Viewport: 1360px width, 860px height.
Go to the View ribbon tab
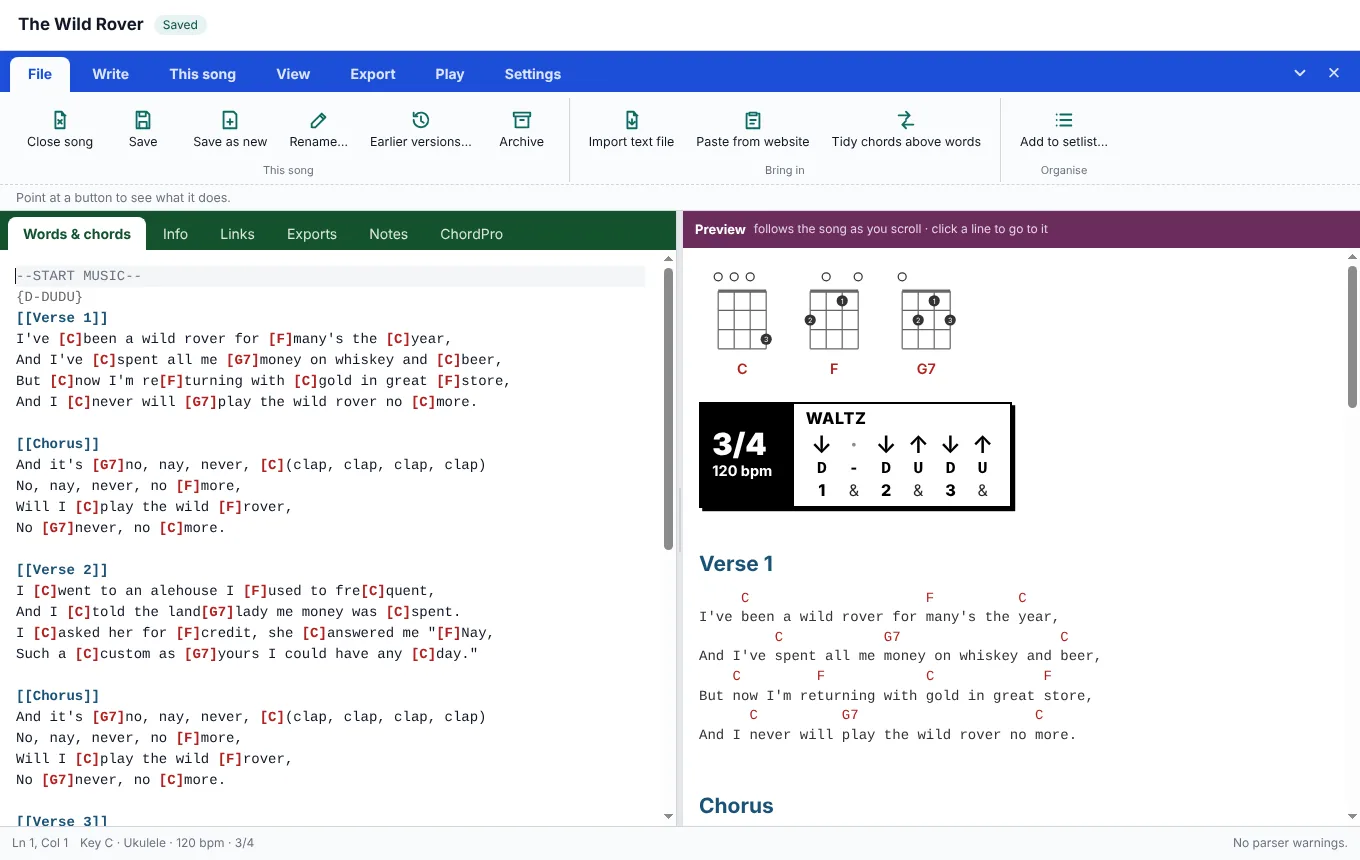coord(293,74)
